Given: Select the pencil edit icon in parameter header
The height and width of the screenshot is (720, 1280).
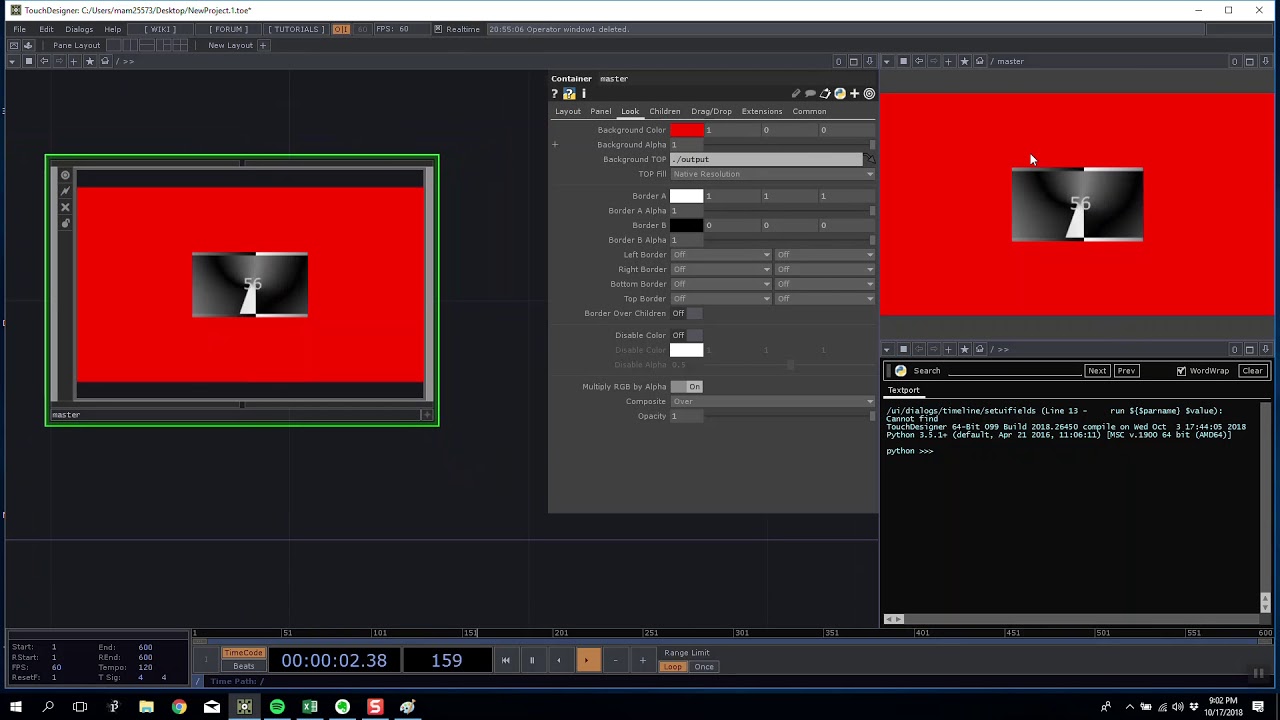Looking at the screenshot, I should (x=796, y=93).
